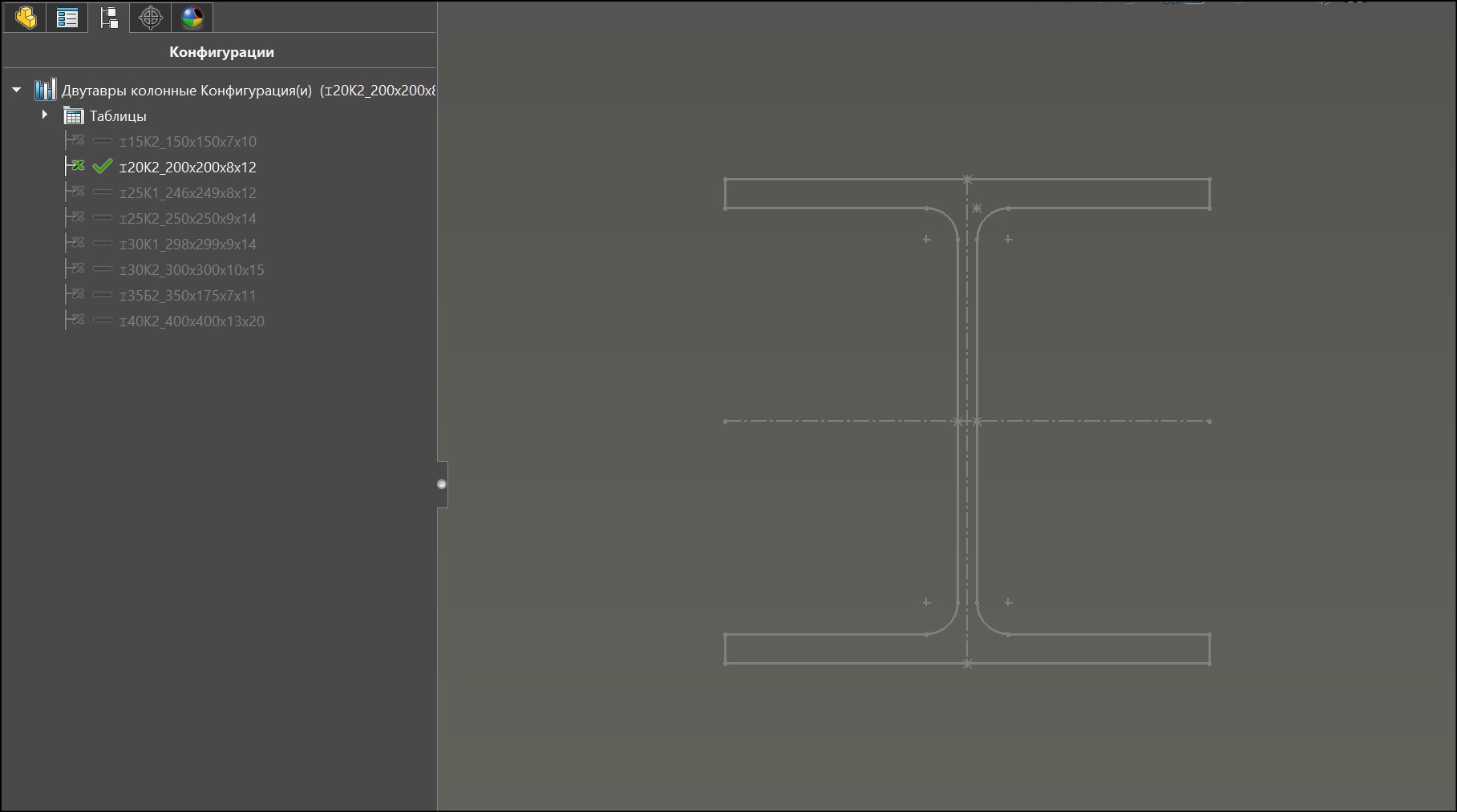Select configuration 30К1_298x299x9x14
The height and width of the screenshot is (812, 1457).
click(x=188, y=244)
